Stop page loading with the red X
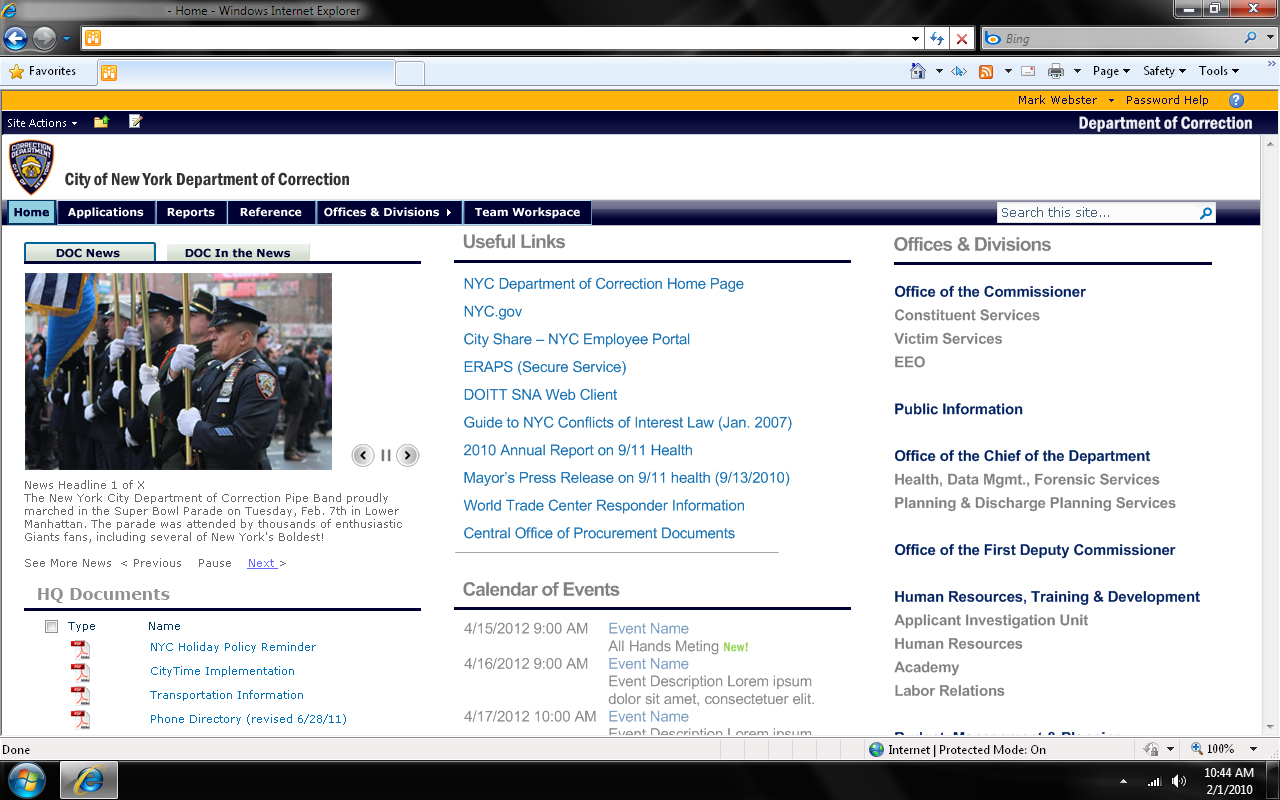 (962, 39)
